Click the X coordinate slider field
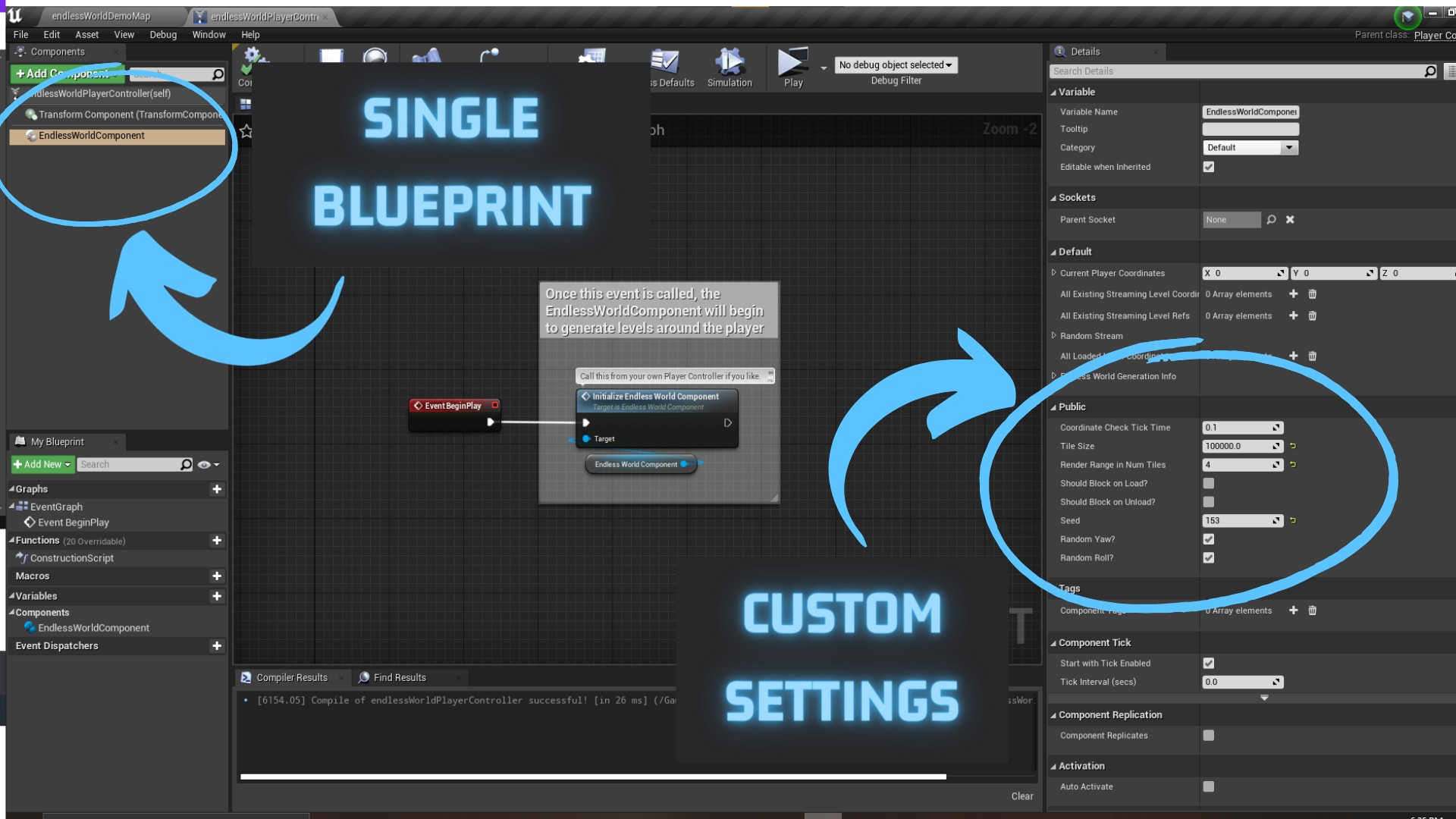Screen dimensions: 1456x819 point(1244,273)
